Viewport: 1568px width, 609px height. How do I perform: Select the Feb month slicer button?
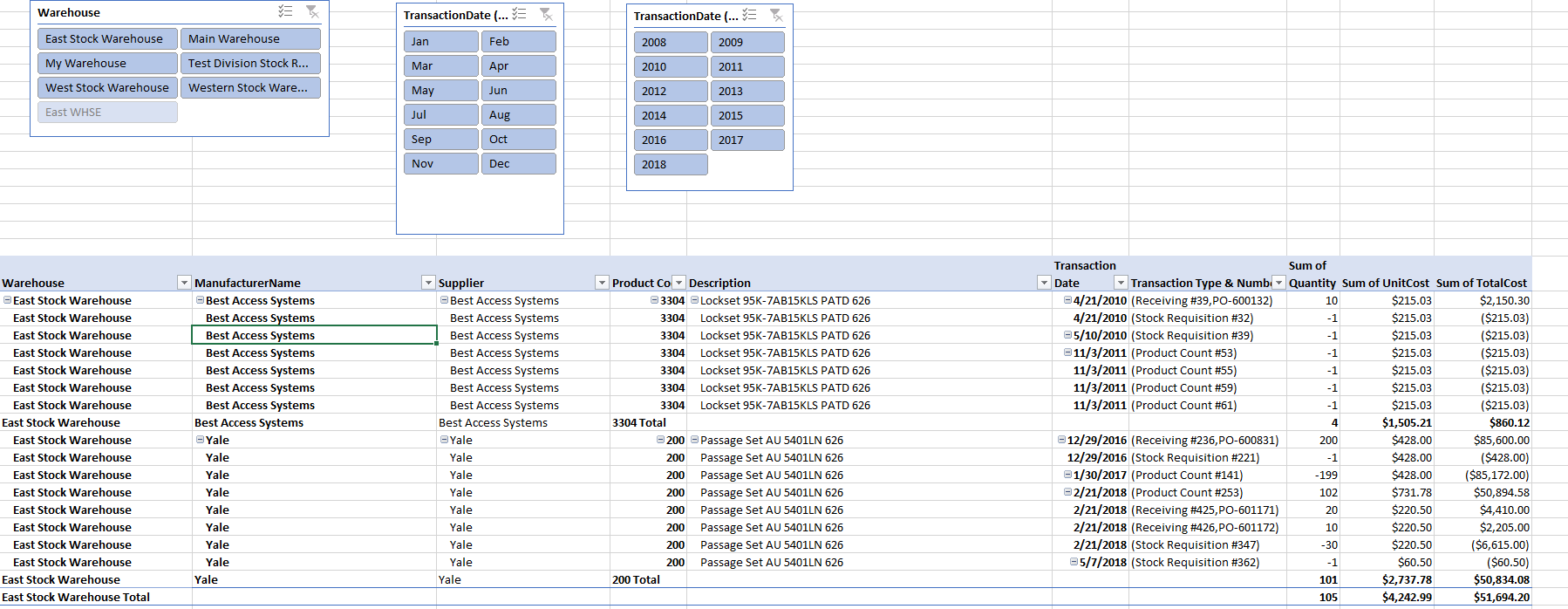(518, 41)
